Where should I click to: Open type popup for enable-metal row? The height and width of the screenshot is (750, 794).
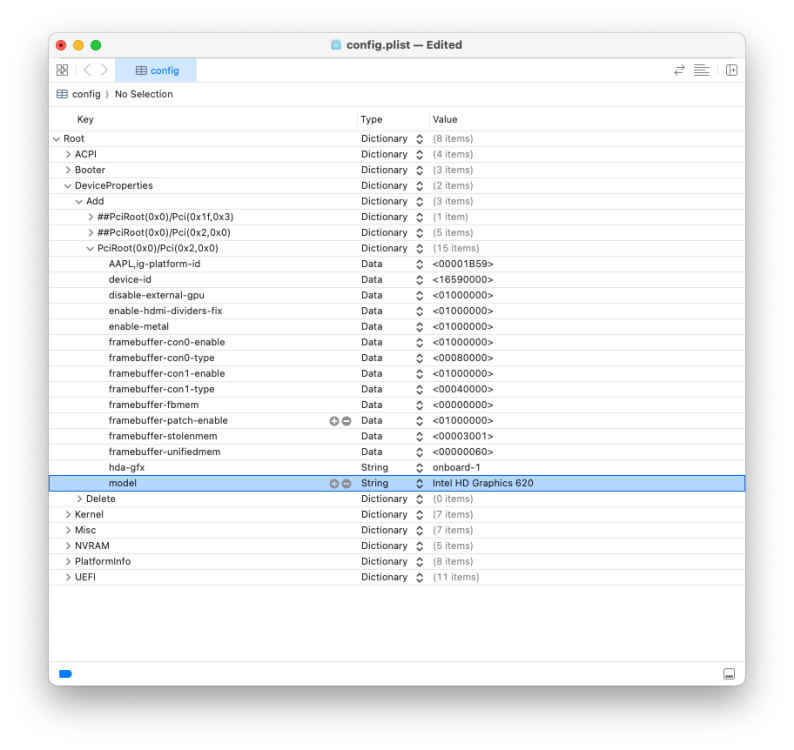coord(419,327)
